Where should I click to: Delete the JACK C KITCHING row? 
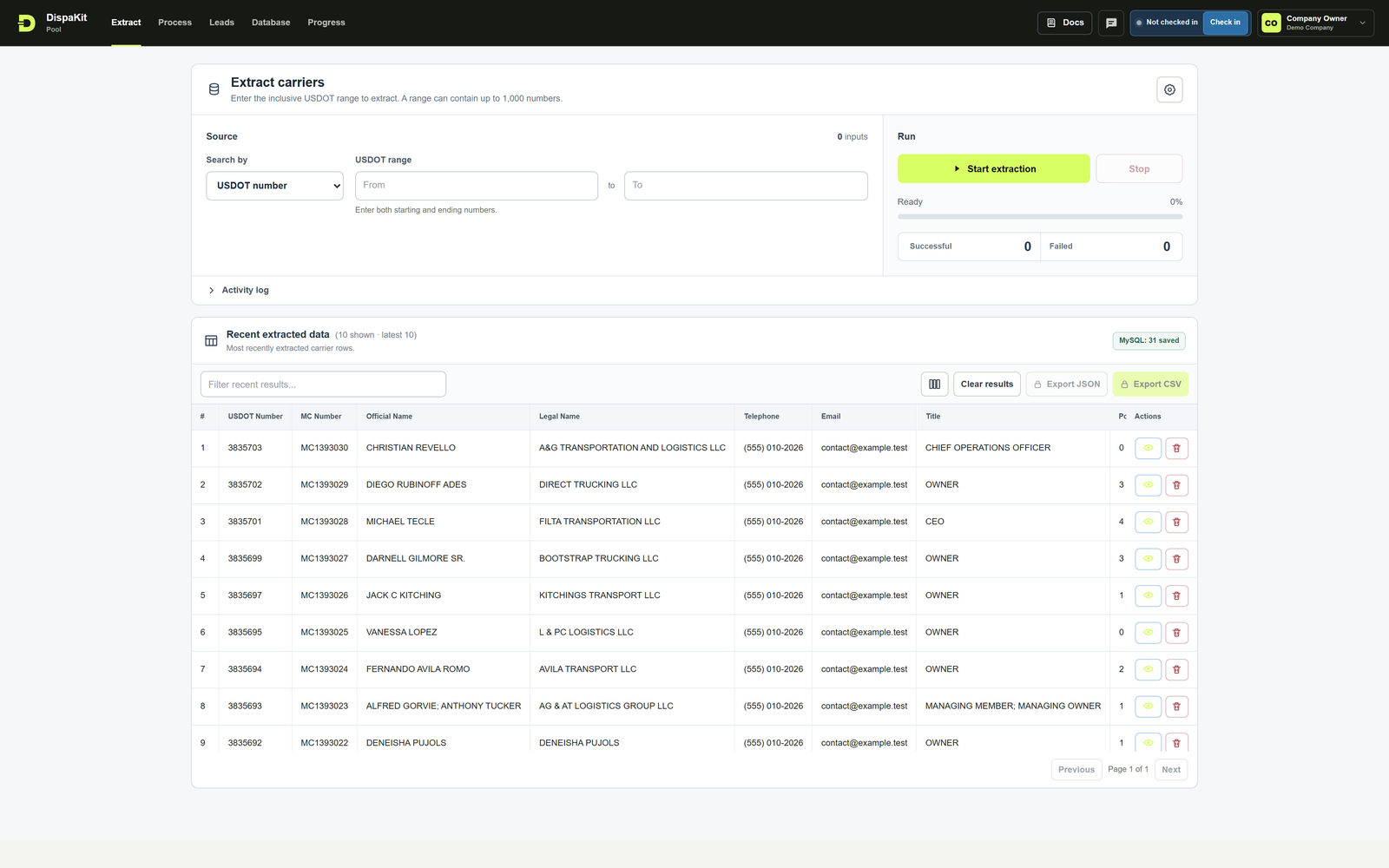pos(1176,595)
